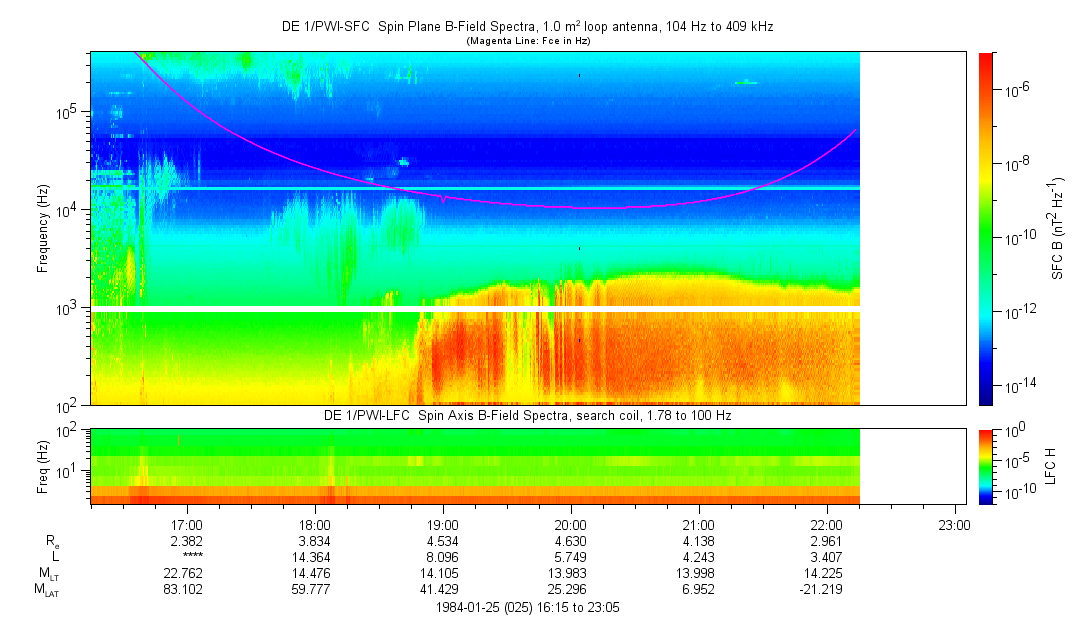This screenshot has height=620, width=1083.
Task: Click the L value 14.364
Action: point(315,557)
